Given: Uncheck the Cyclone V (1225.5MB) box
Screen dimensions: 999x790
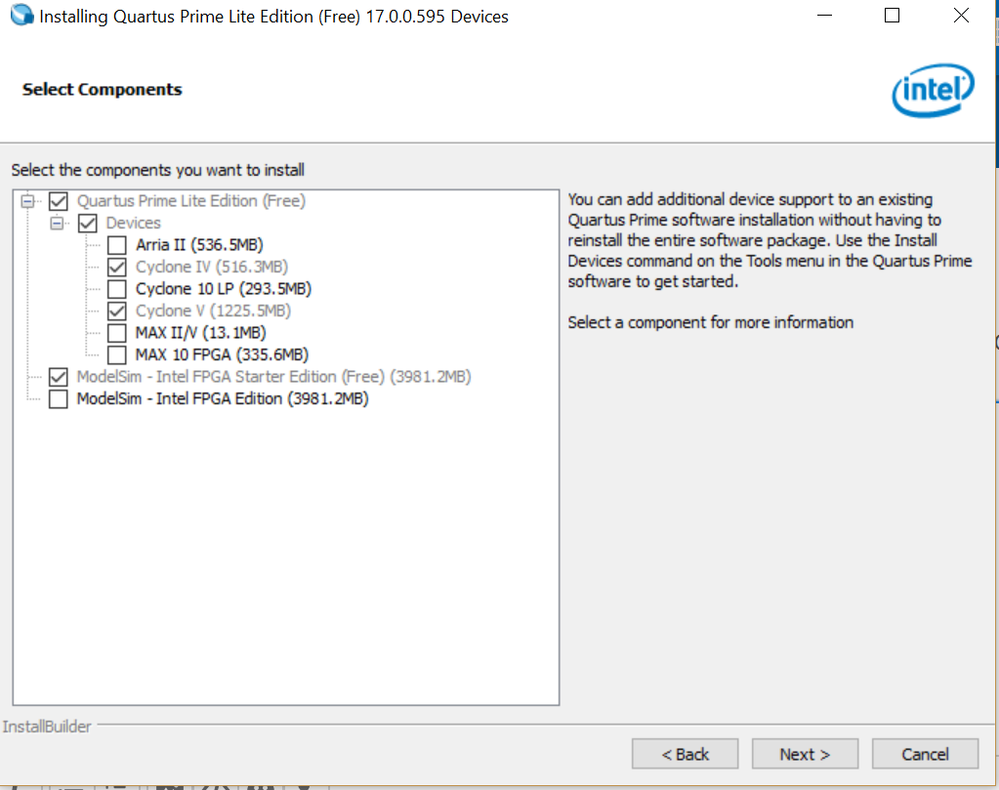Looking at the screenshot, I should click(117, 311).
